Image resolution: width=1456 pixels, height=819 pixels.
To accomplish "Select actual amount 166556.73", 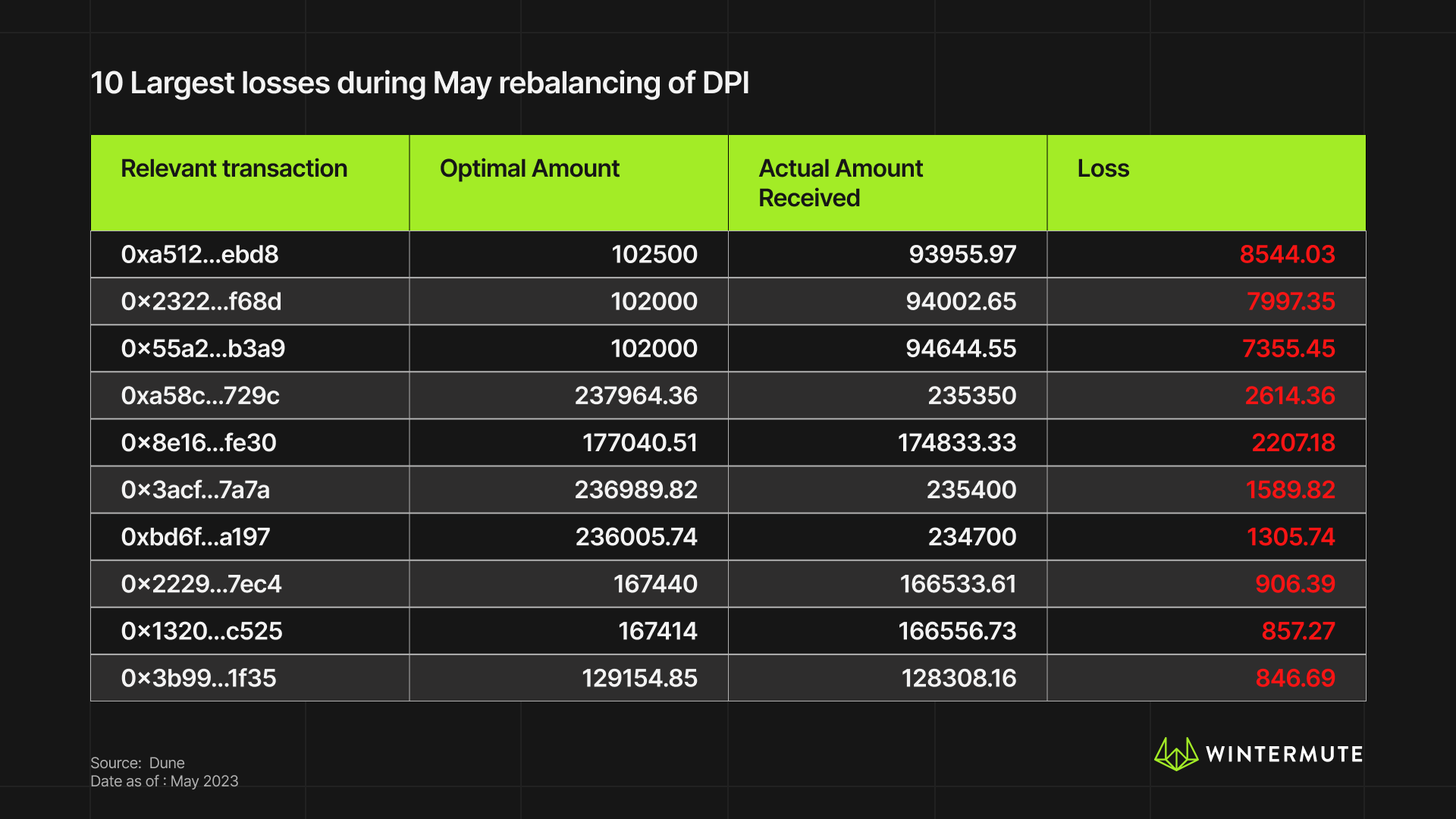I will (957, 630).
